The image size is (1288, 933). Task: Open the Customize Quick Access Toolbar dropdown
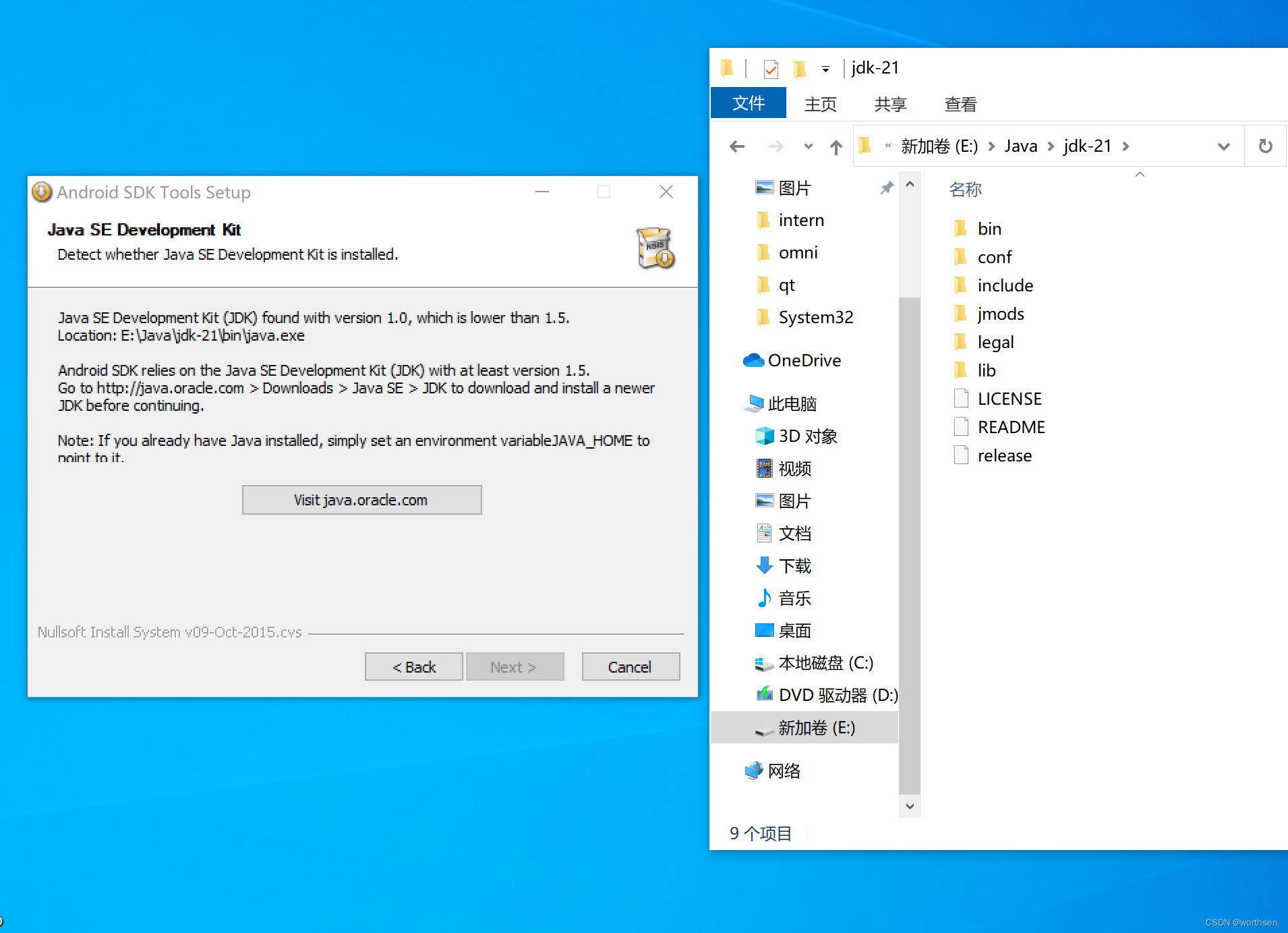pyautogui.click(x=825, y=69)
